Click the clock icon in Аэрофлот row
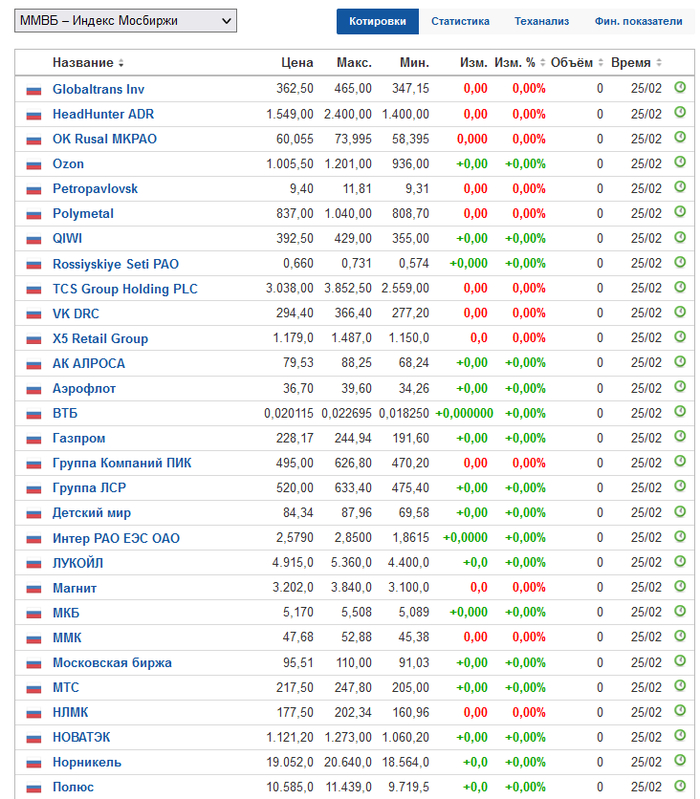 [x=680, y=387]
